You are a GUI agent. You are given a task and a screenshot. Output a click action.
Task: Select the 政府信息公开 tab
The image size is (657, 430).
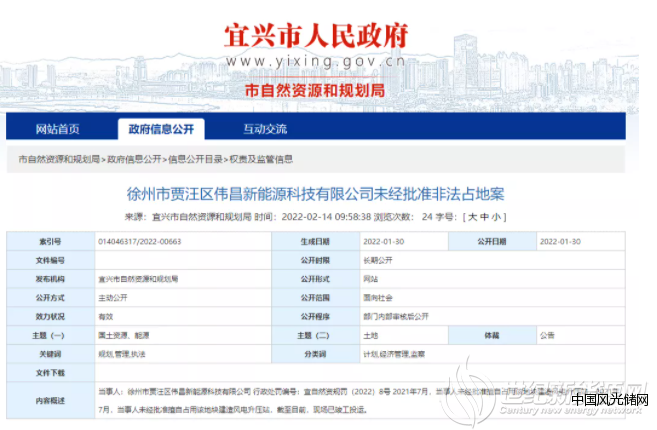tap(161, 129)
